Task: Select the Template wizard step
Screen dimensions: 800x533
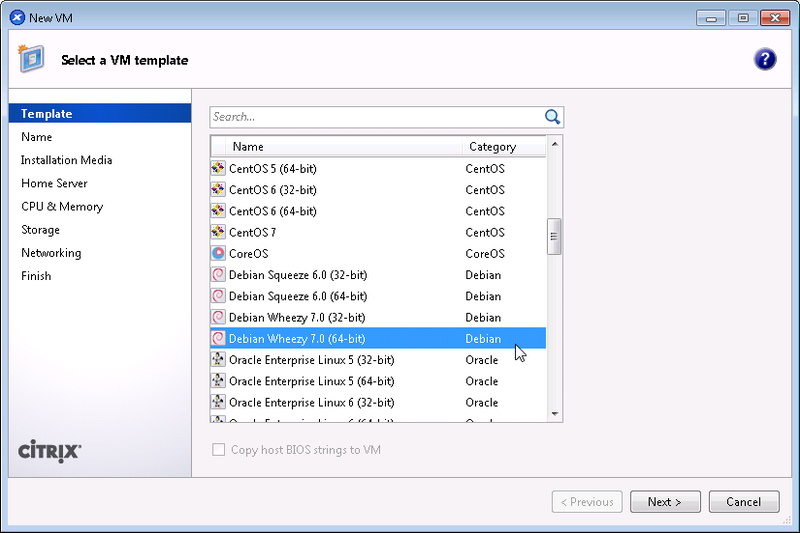Action: pyautogui.click(x=100, y=113)
